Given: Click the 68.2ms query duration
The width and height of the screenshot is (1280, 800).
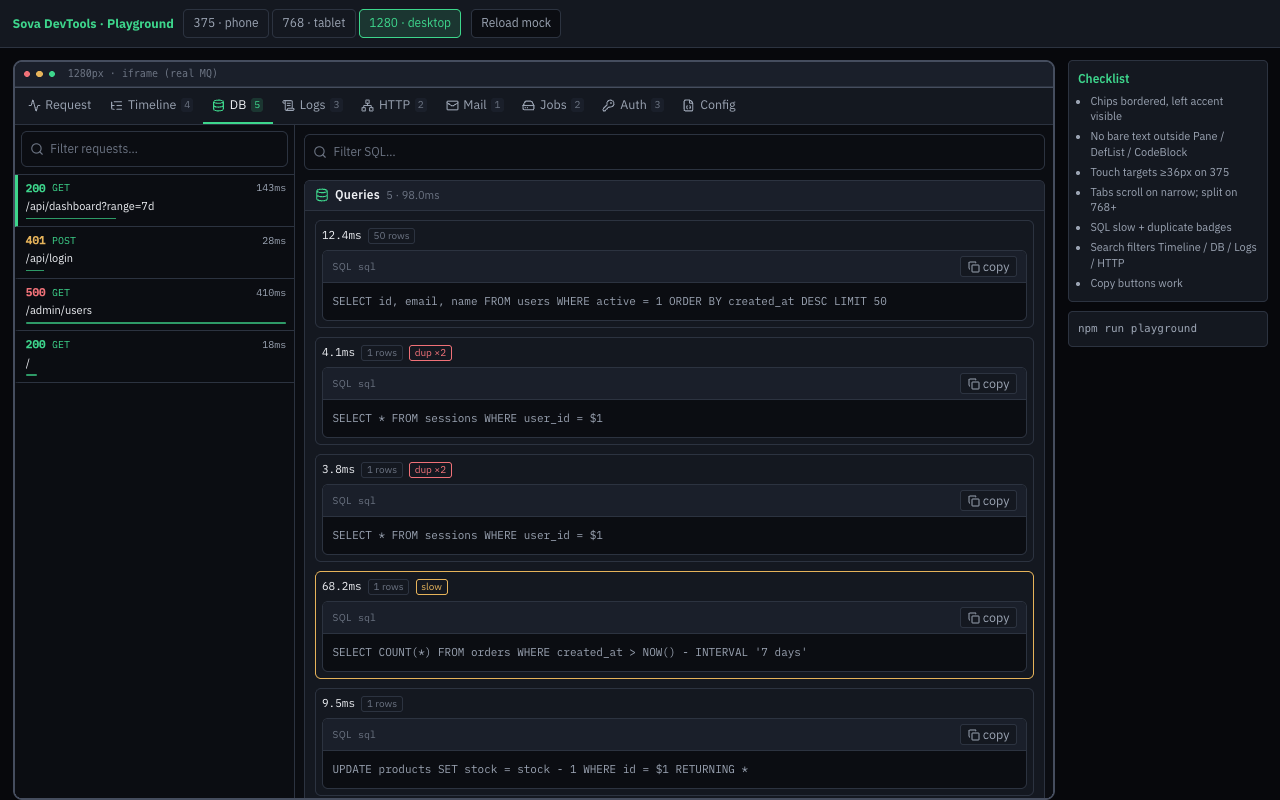Looking at the screenshot, I should [342, 587].
